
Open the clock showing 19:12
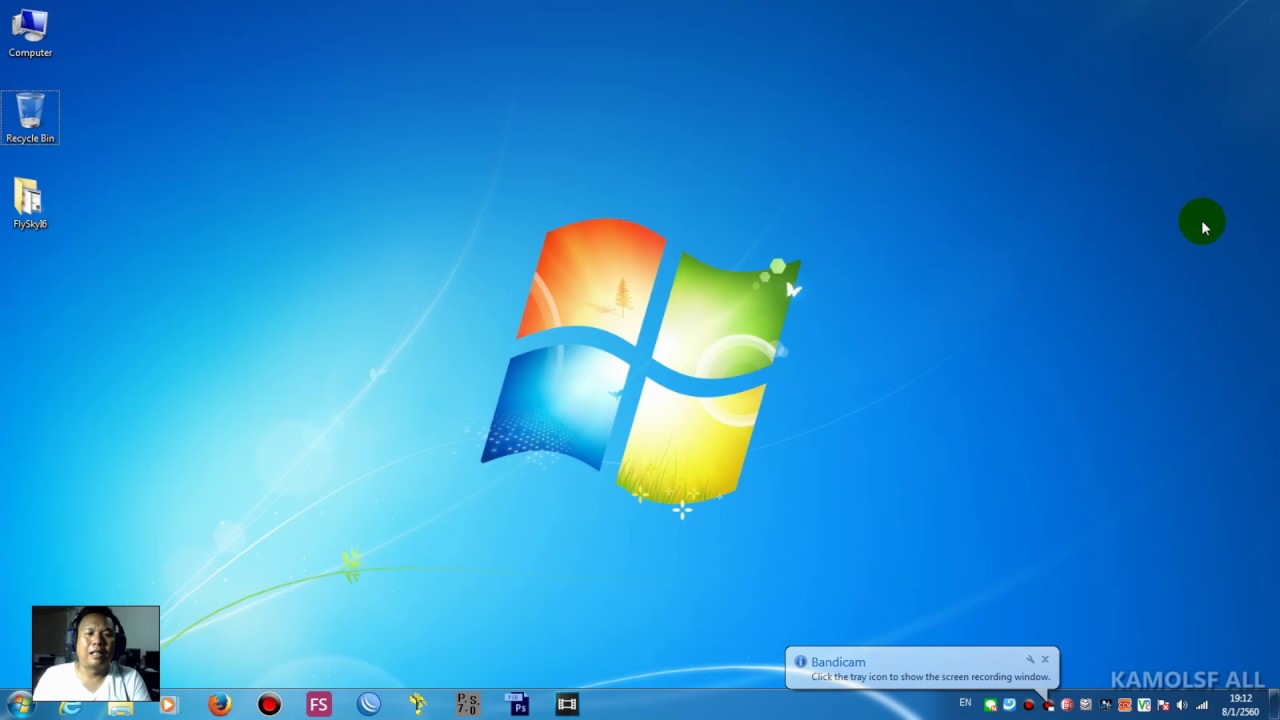click(x=1241, y=705)
